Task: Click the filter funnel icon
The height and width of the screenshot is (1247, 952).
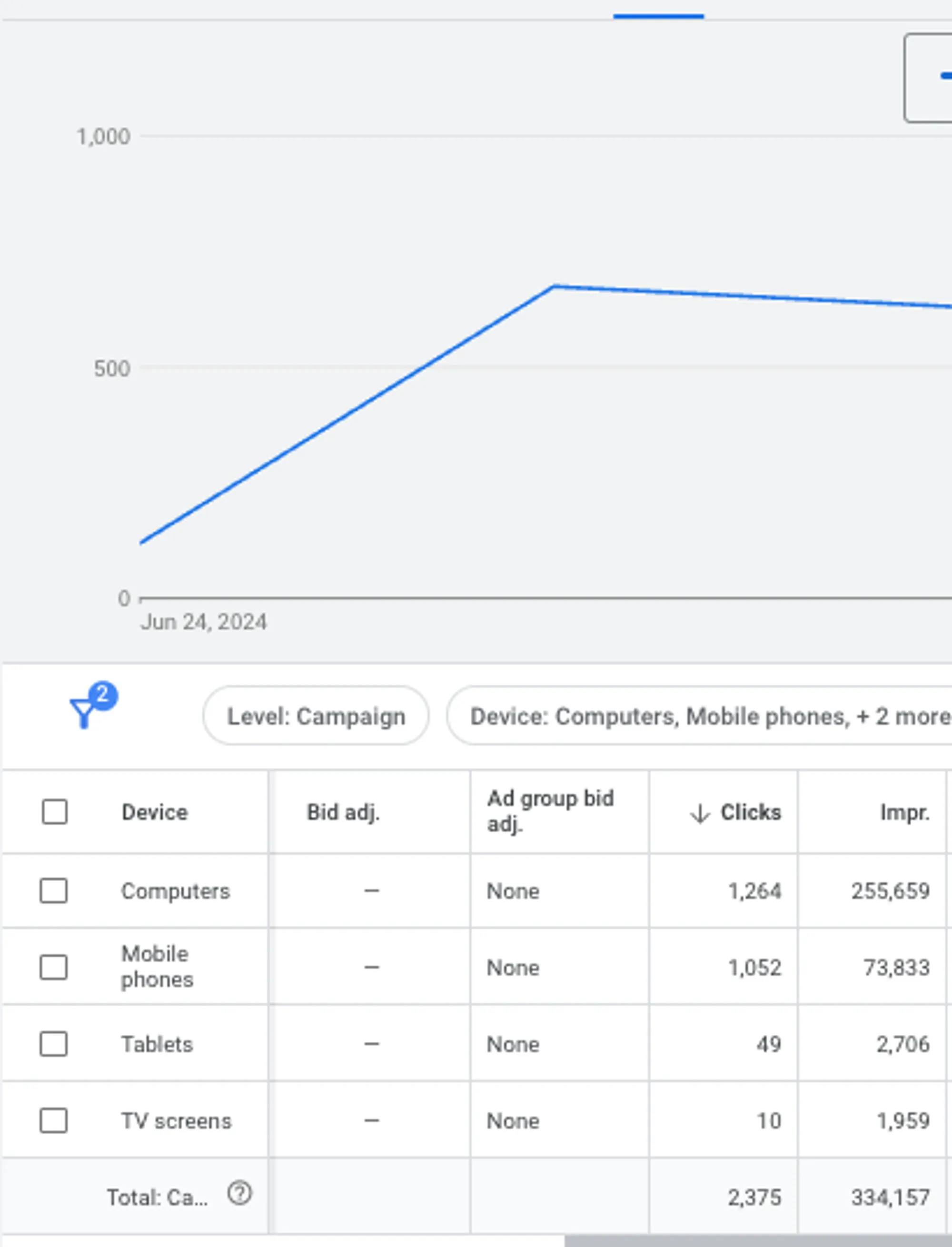Action: [84, 713]
